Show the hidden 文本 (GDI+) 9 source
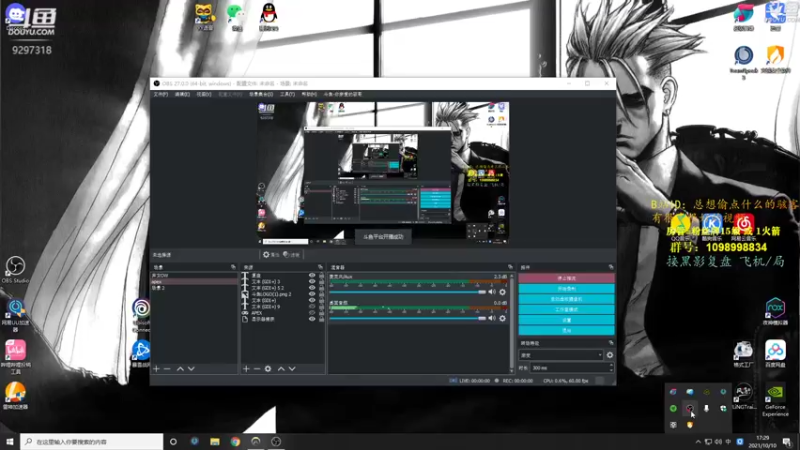Viewport: 800px width, 450px height. [x=312, y=307]
